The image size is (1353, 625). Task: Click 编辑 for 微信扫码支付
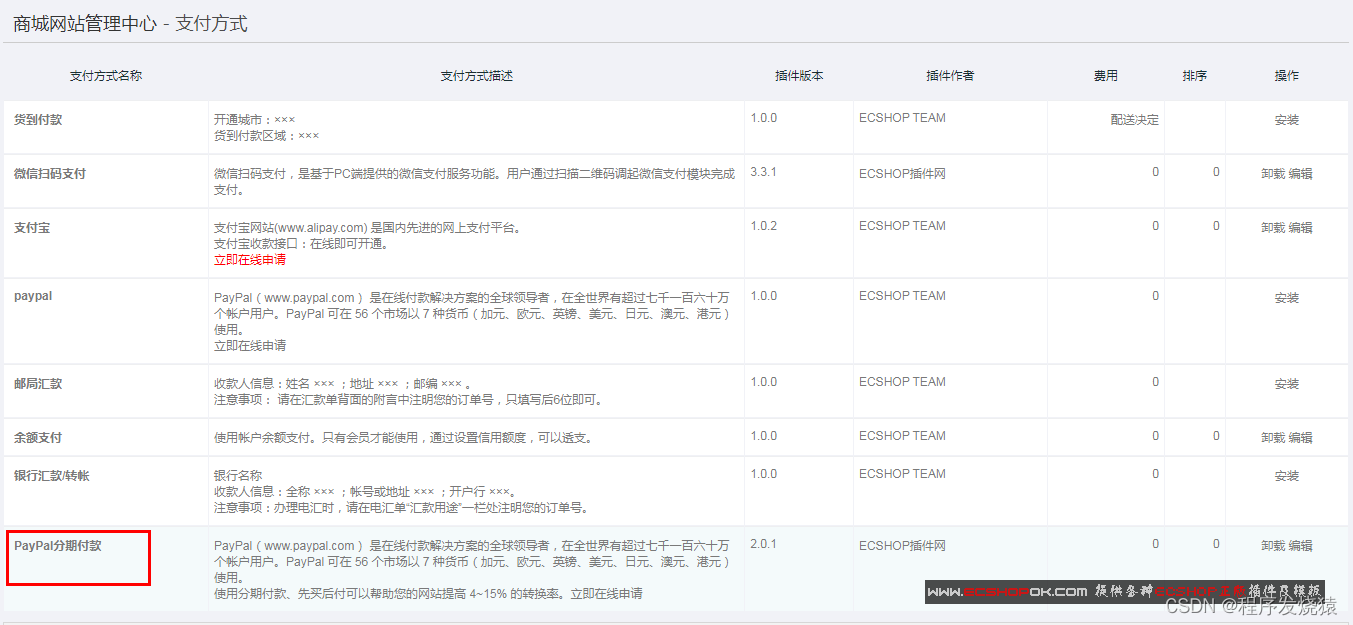click(x=1299, y=172)
